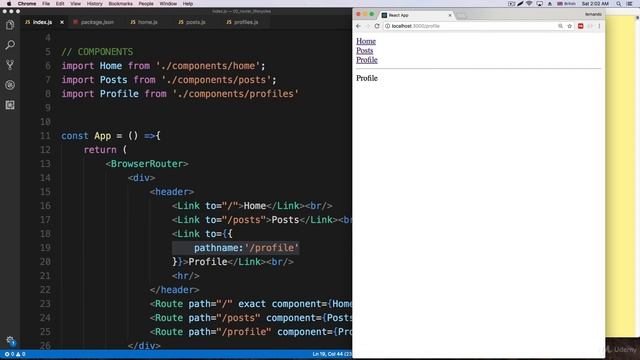Click the site info icon beside localhost
The width and height of the screenshot is (640, 360).
pyautogui.click(x=387, y=26)
